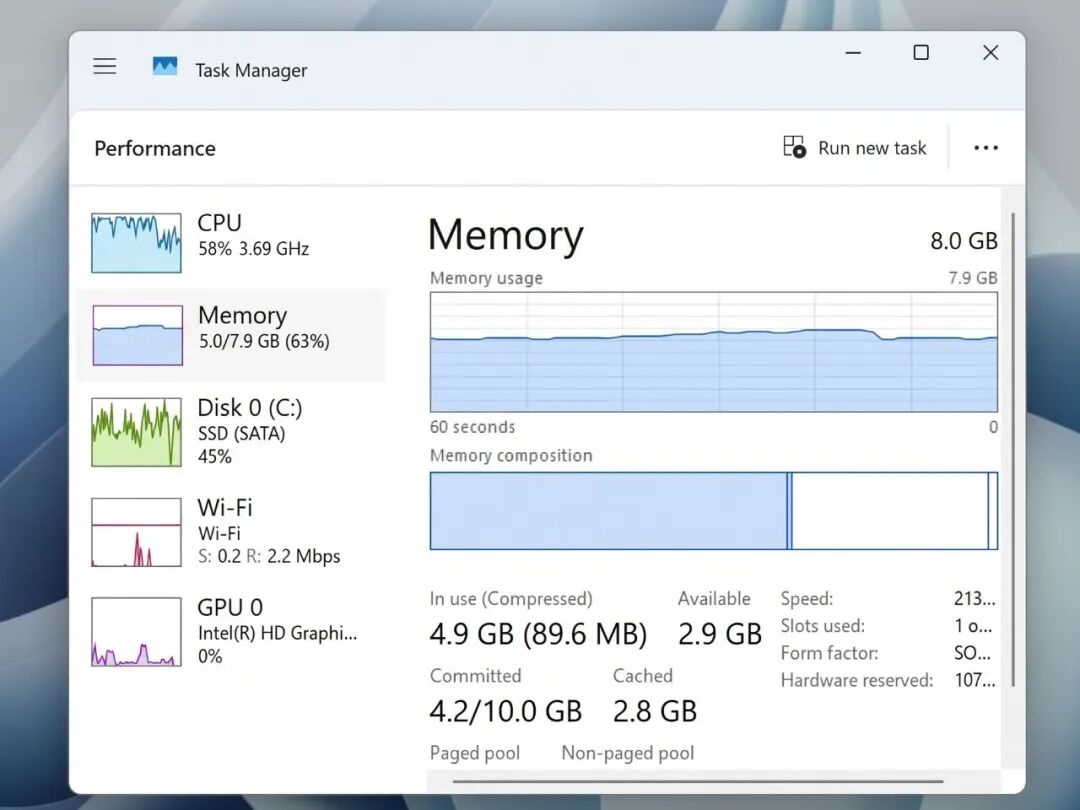Screen dimensions: 1080x810
Task: Click the large 'Memory' title
Action: pyautogui.click(x=506, y=236)
